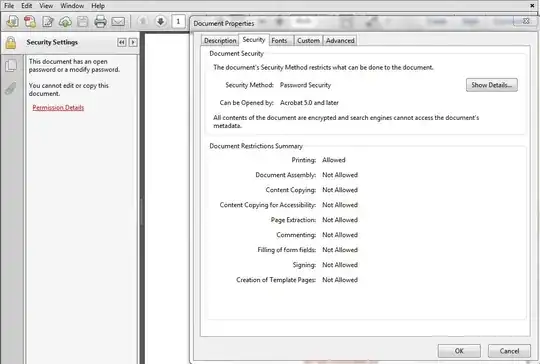Click the Printing Allowed value
Screen dimensions: 540x364
[334, 160]
